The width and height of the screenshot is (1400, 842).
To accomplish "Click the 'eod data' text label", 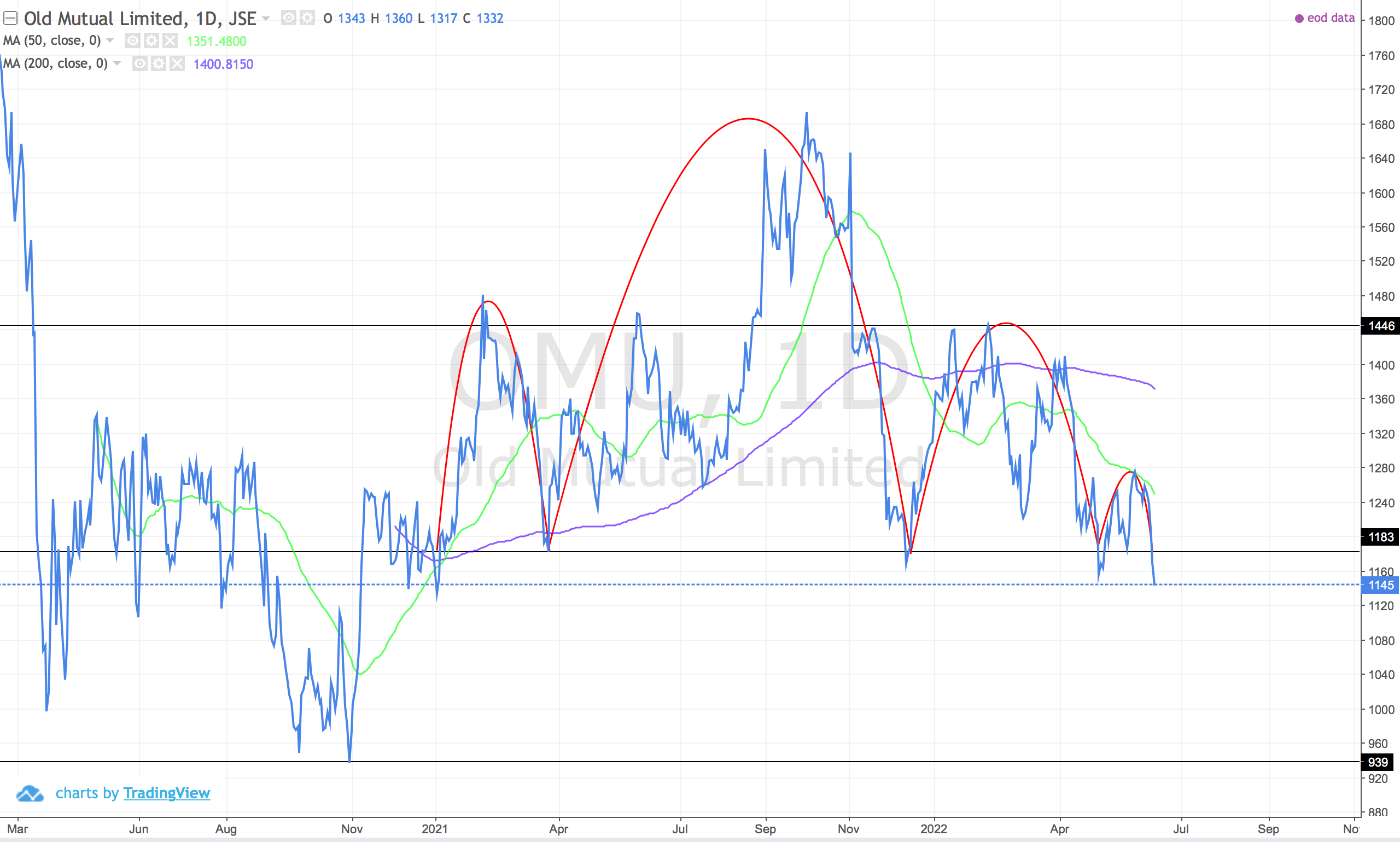I will 1331,18.
